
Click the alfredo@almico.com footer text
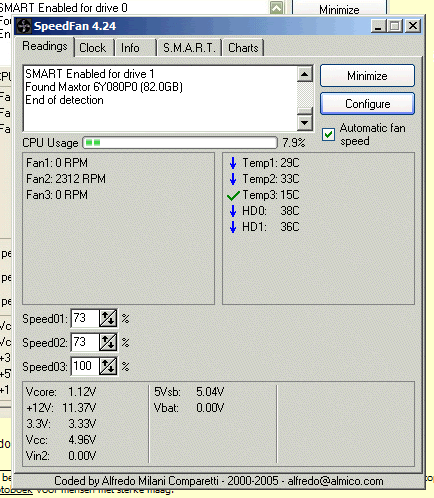[335, 481]
